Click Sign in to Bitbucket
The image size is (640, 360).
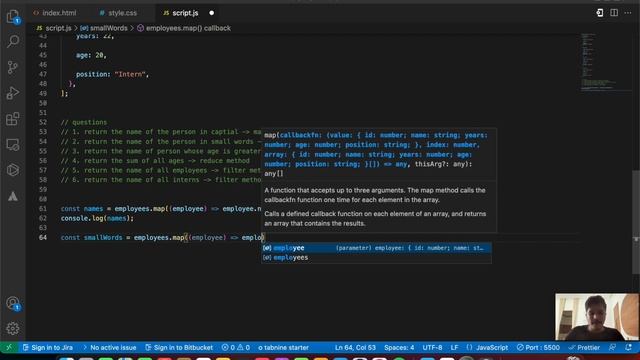point(179,348)
